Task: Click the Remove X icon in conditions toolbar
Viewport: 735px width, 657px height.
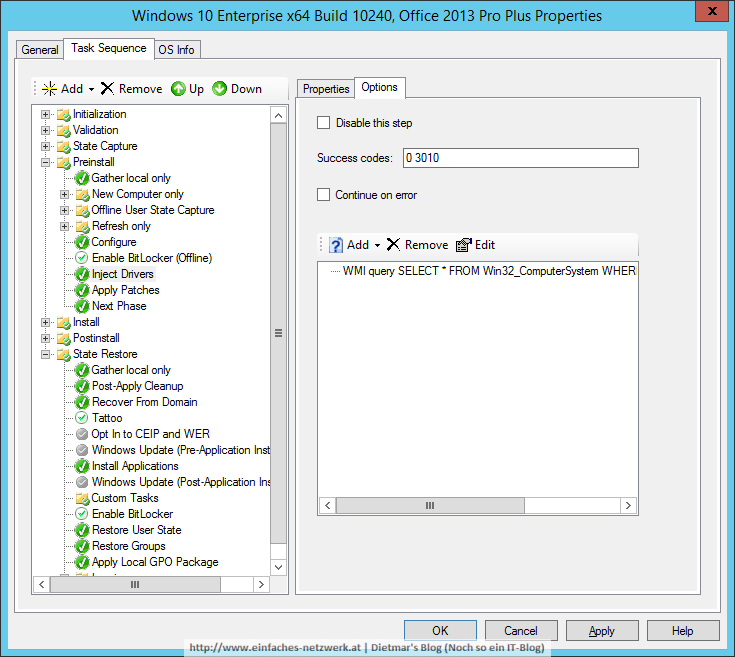Action: (393, 244)
